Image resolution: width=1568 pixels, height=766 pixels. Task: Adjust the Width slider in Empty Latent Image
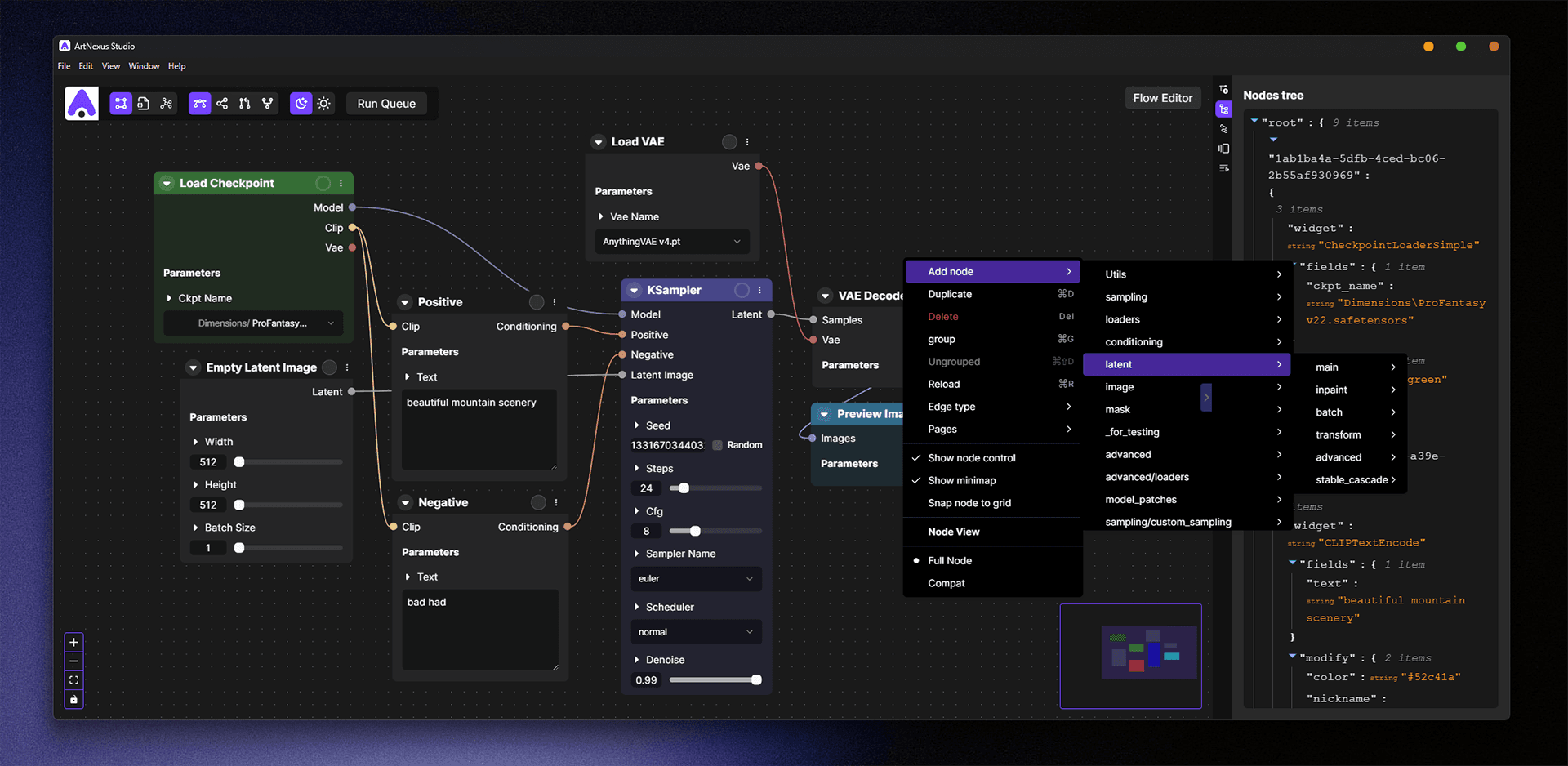287,462
